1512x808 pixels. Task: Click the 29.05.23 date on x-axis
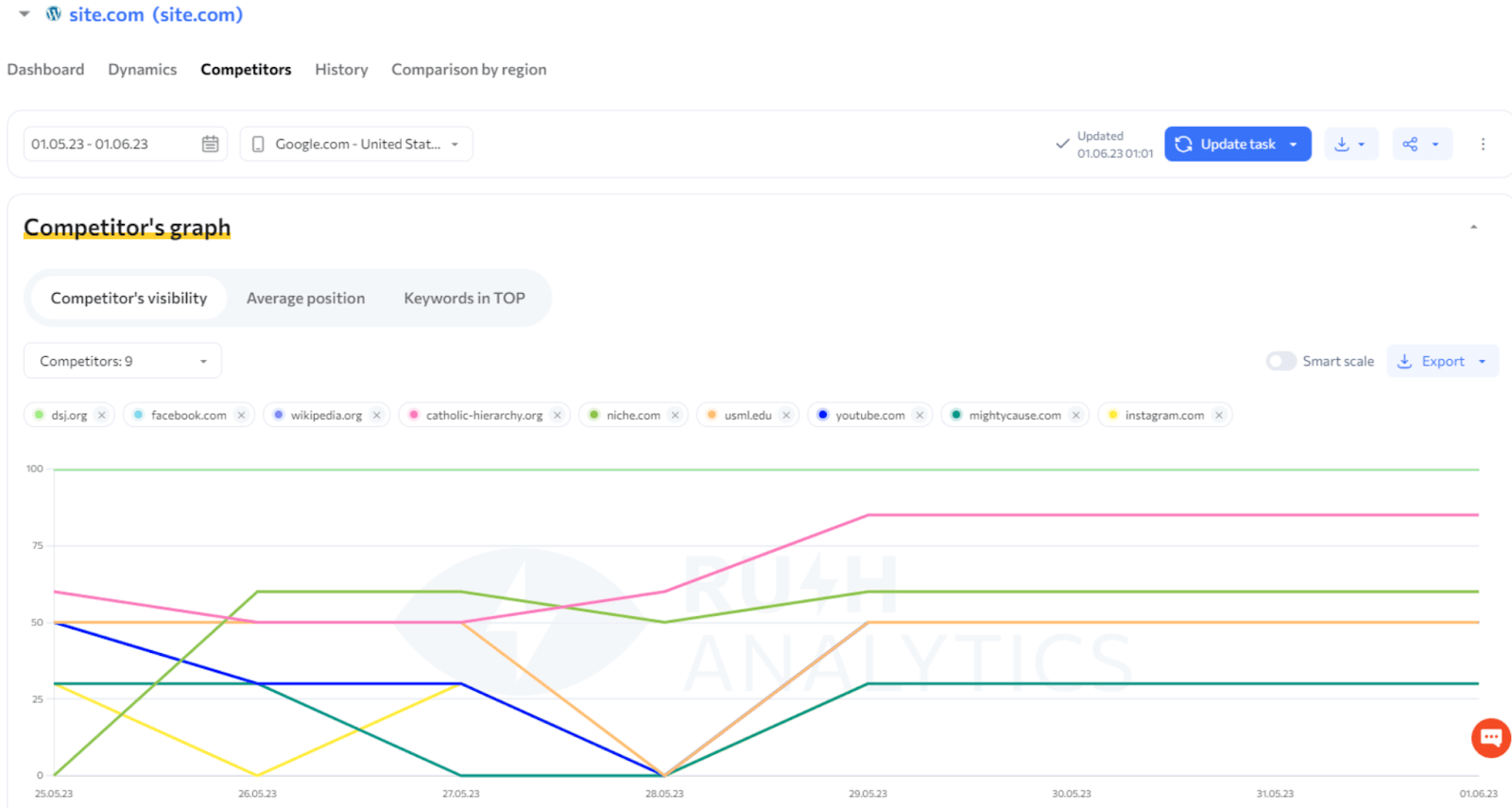(868, 794)
